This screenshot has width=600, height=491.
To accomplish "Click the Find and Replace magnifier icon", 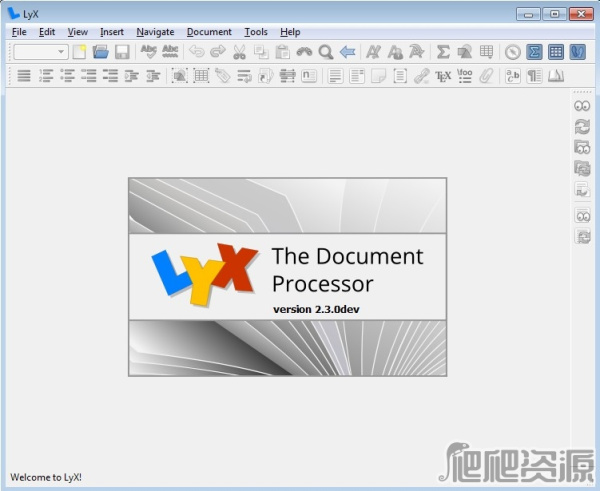I will pos(325,52).
